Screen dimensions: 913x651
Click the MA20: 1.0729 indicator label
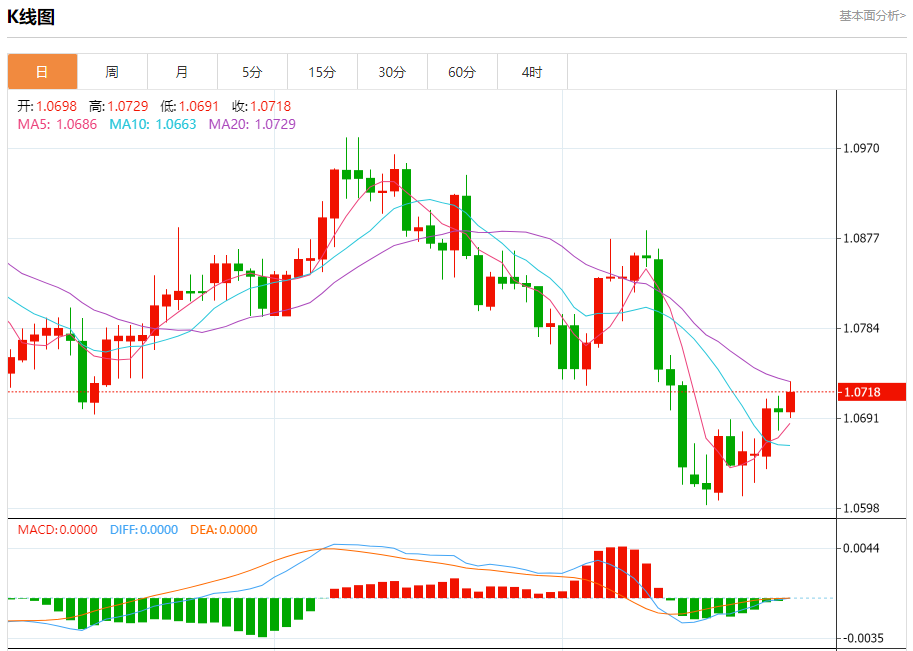click(x=252, y=124)
